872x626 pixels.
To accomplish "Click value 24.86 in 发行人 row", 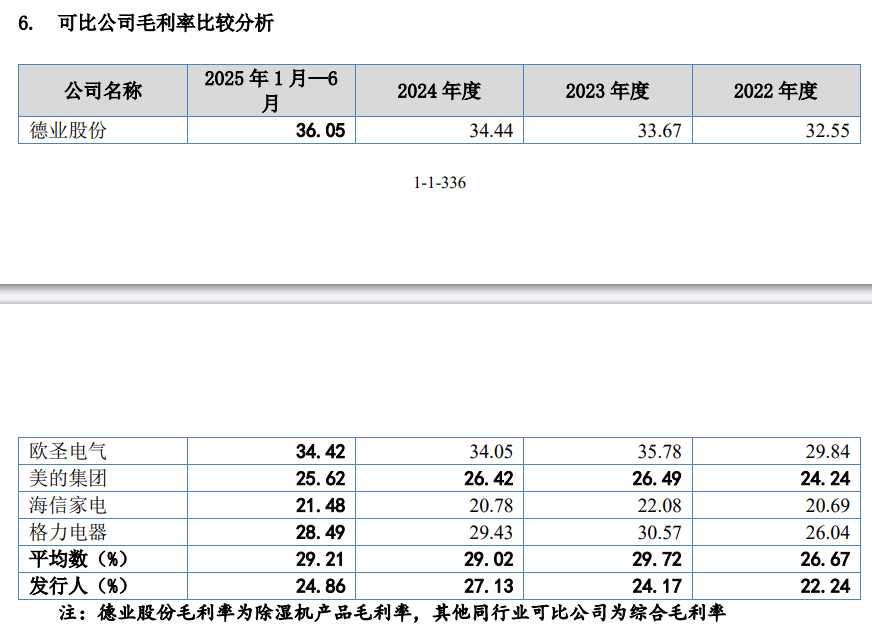I will coord(320,586).
